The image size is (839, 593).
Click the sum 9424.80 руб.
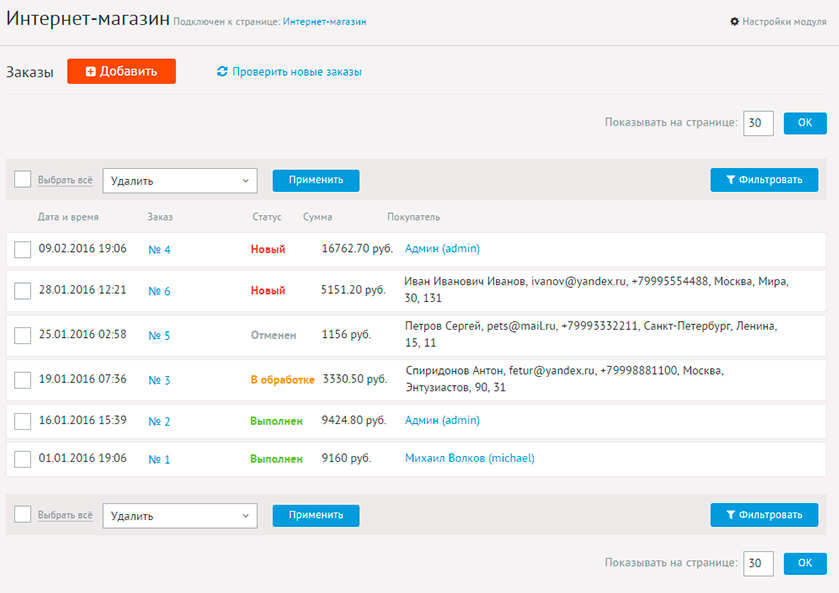click(x=354, y=421)
